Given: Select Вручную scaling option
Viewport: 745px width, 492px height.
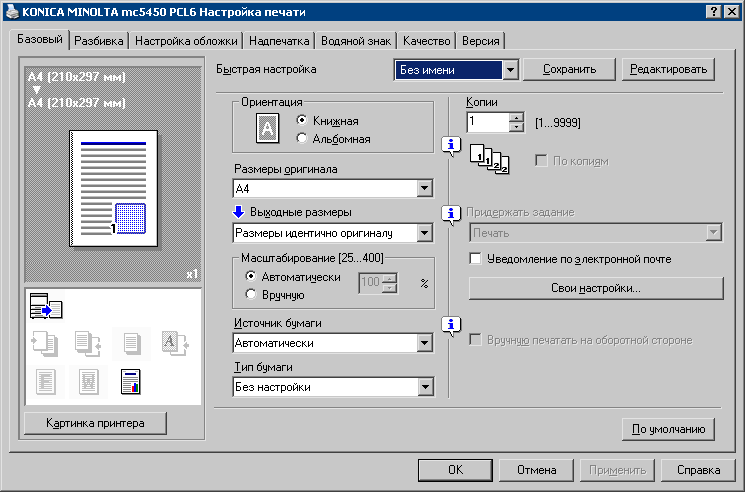Looking at the screenshot, I should (x=251, y=294).
